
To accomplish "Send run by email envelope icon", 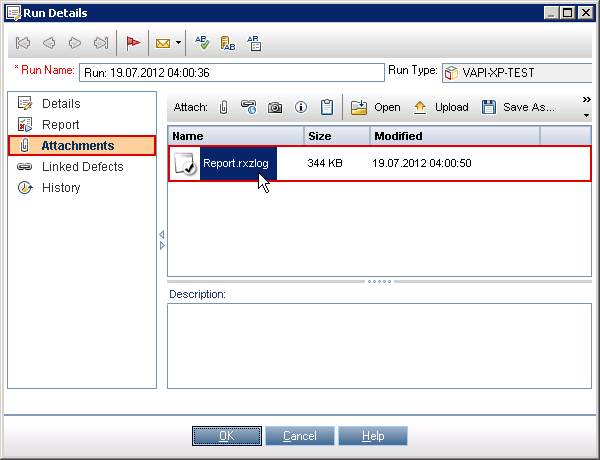I will coord(163,43).
